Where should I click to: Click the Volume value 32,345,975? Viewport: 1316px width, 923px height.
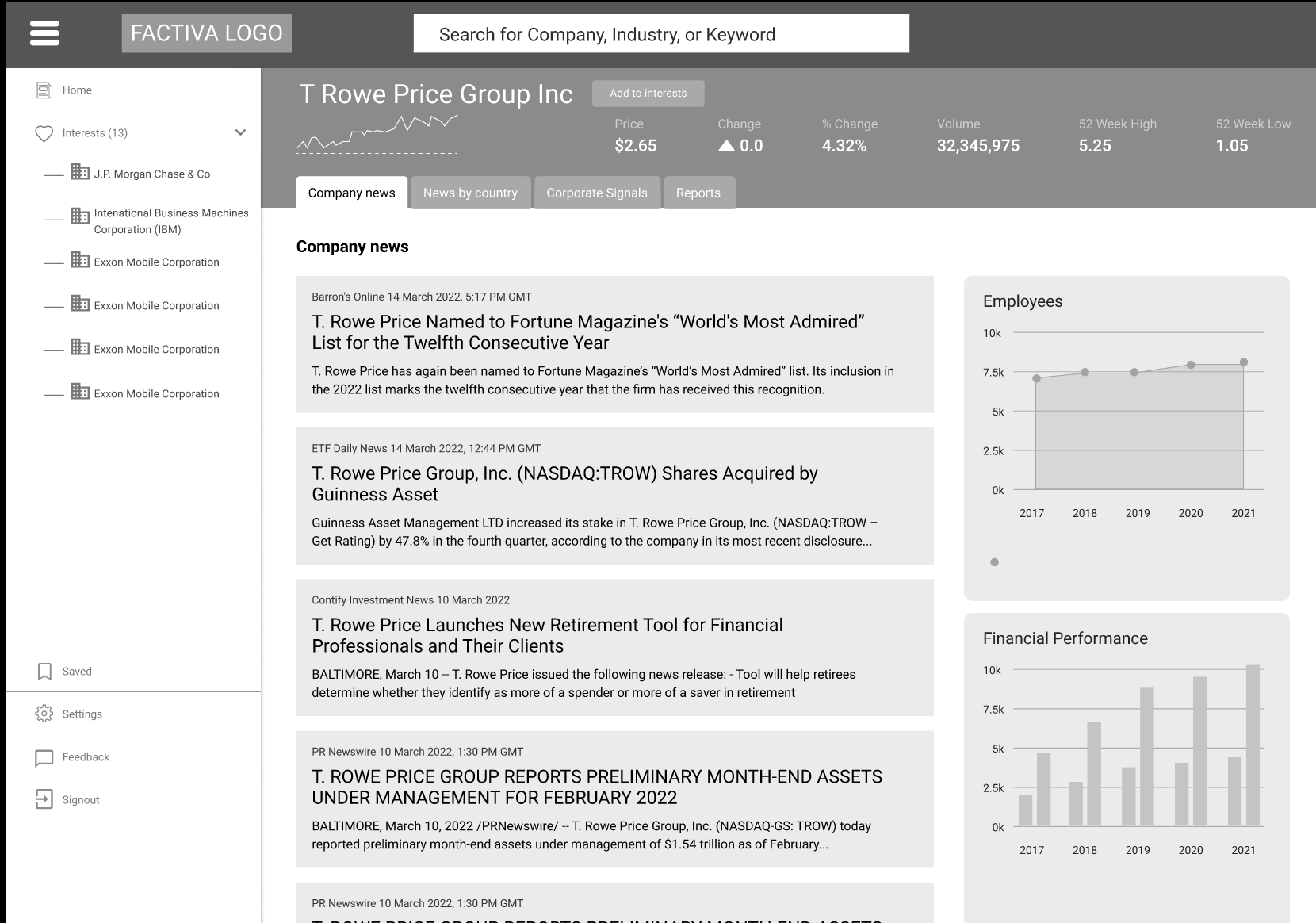click(978, 146)
